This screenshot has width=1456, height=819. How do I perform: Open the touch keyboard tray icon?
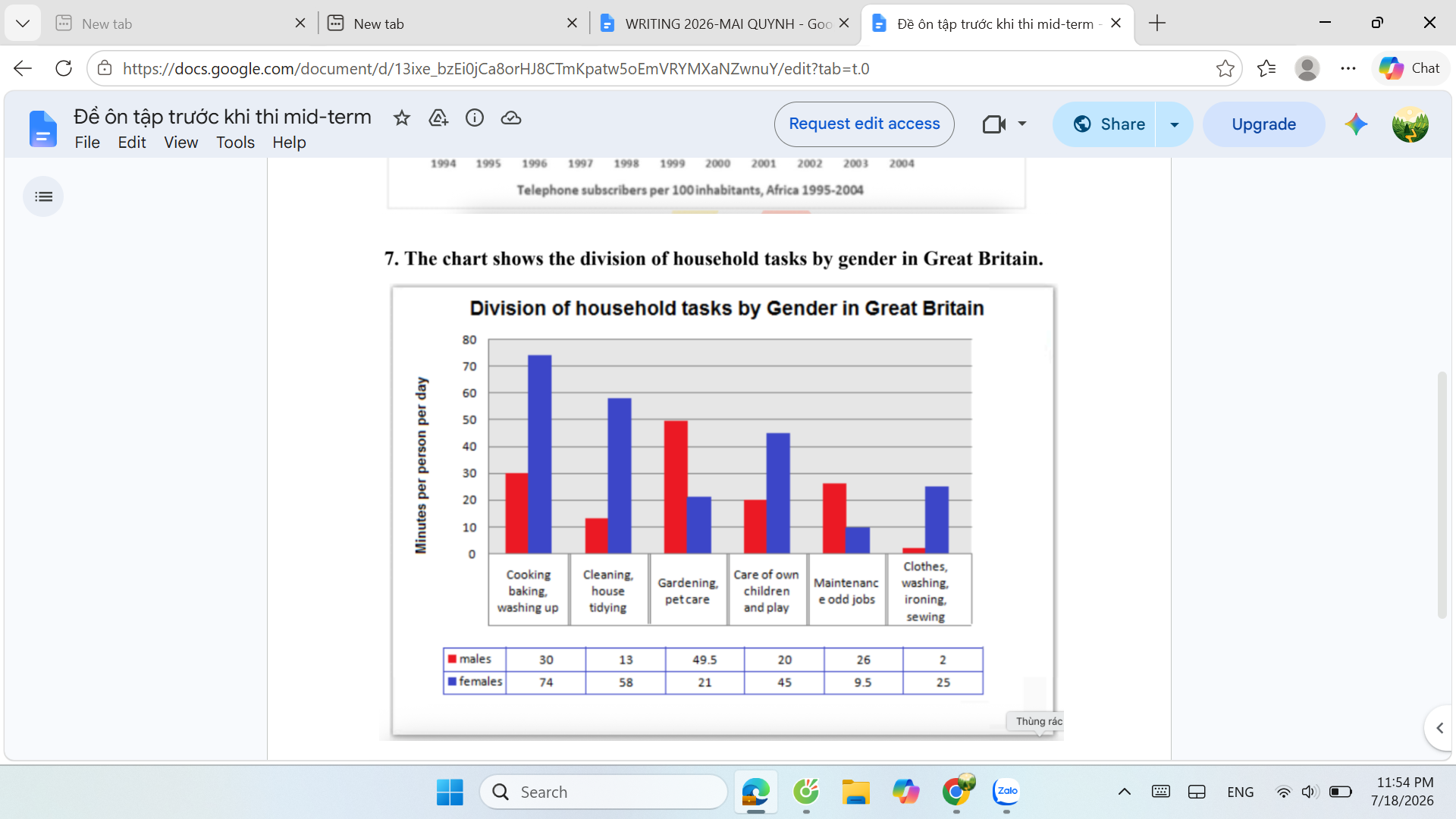click(1160, 792)
